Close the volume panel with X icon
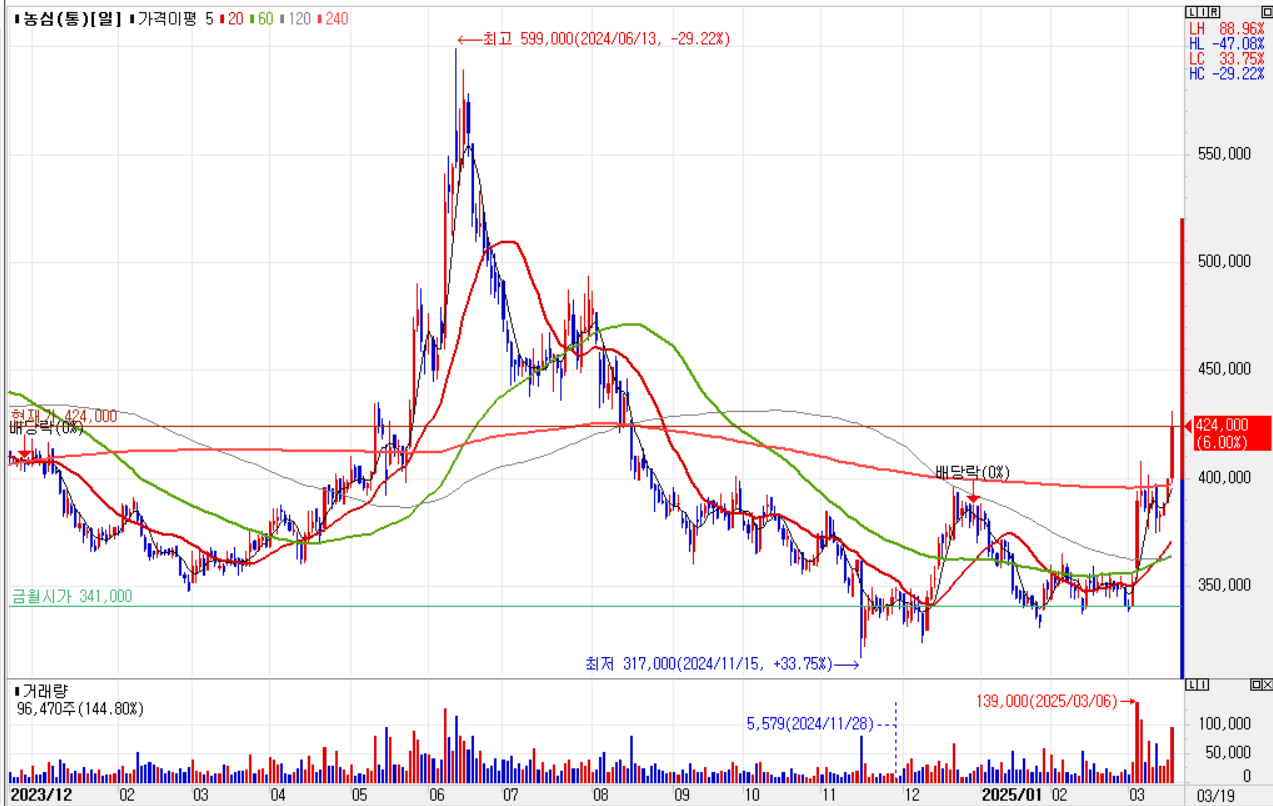The image size is (1273, 806). click(x=1266, y=685)
